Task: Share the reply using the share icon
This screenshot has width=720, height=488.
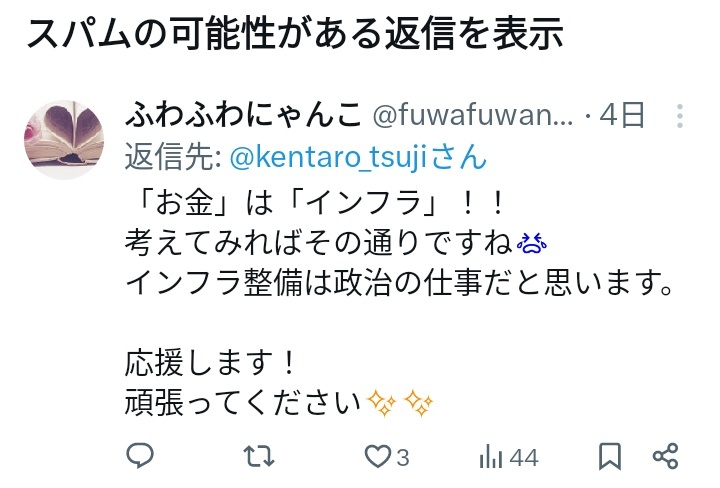Action: pos(665,456)
